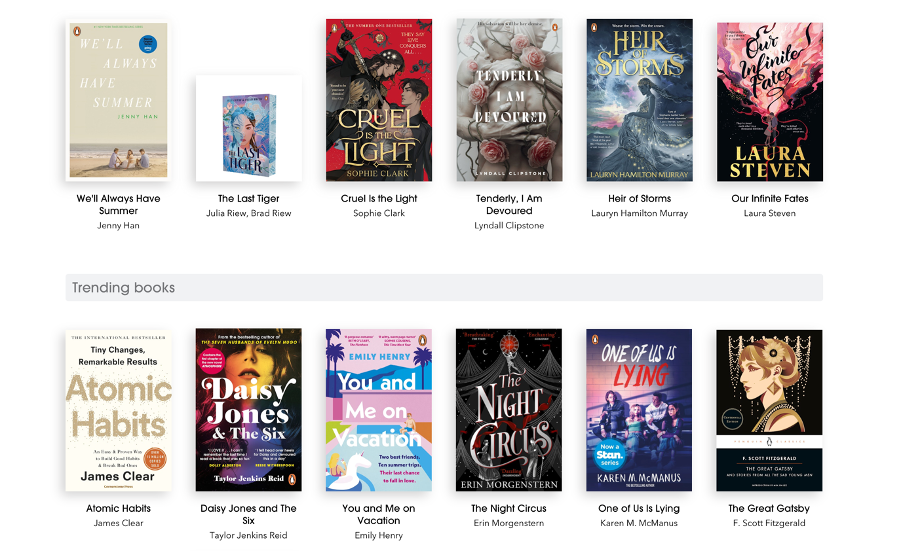Viewport: 904px width, 552px height.
Task: Select The Night Circus book cover
Action: tap(509, 410)
